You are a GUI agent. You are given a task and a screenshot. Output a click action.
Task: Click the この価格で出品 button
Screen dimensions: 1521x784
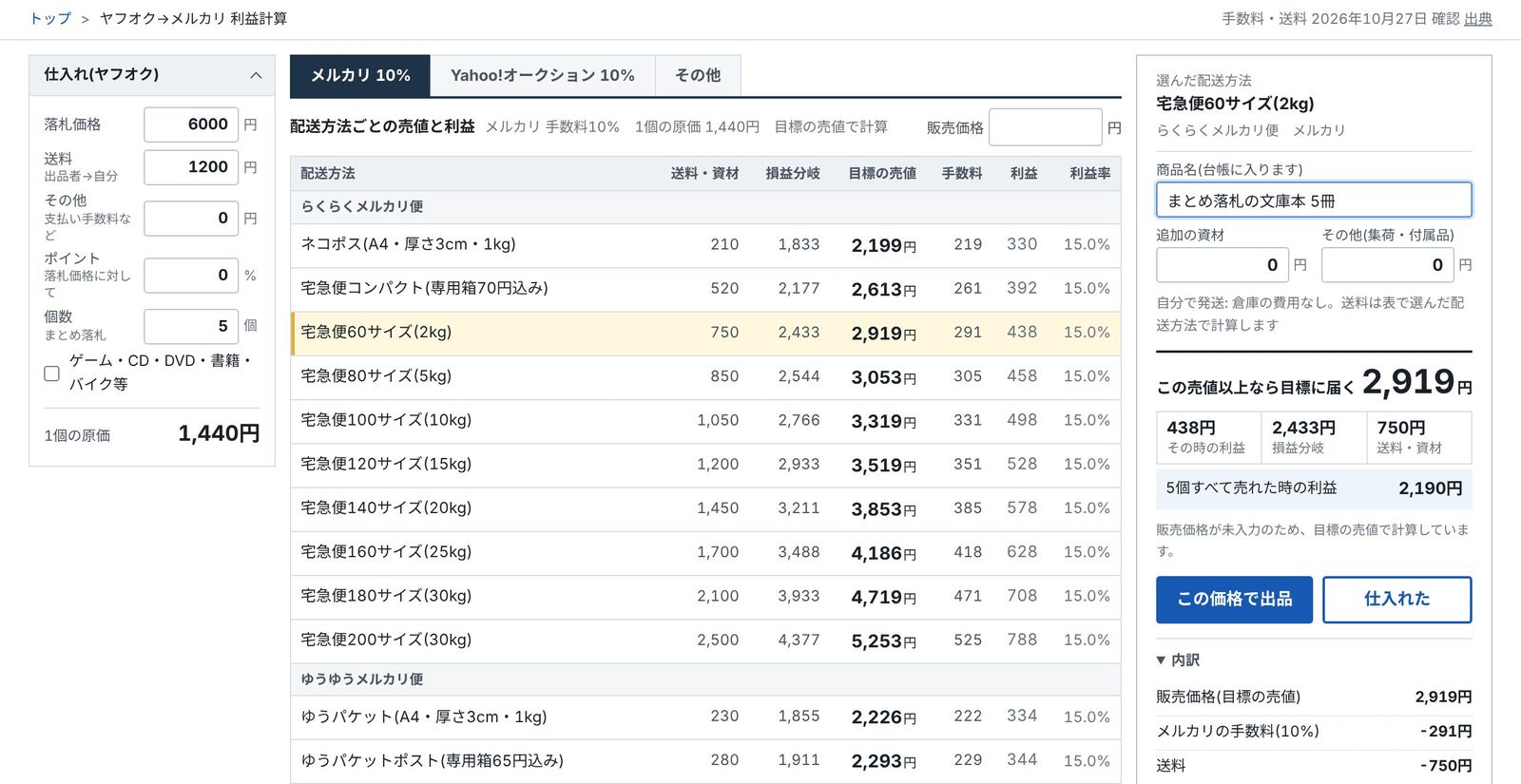[1234, 600]
